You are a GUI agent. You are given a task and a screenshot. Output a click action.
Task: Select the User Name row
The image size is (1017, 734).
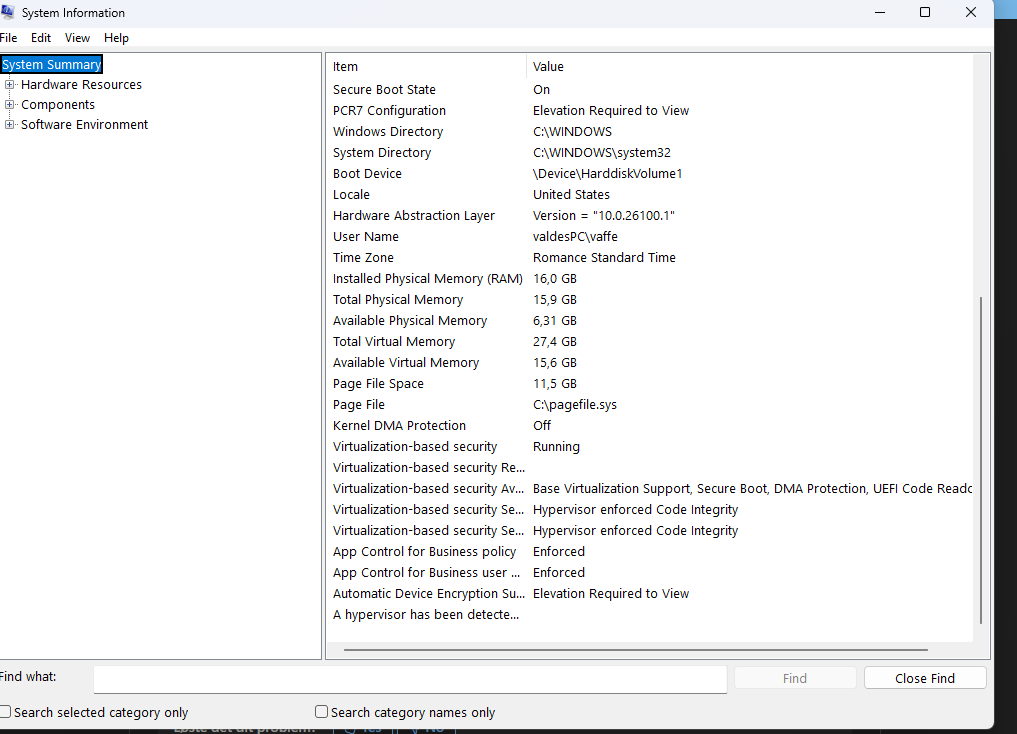[651, 237]
